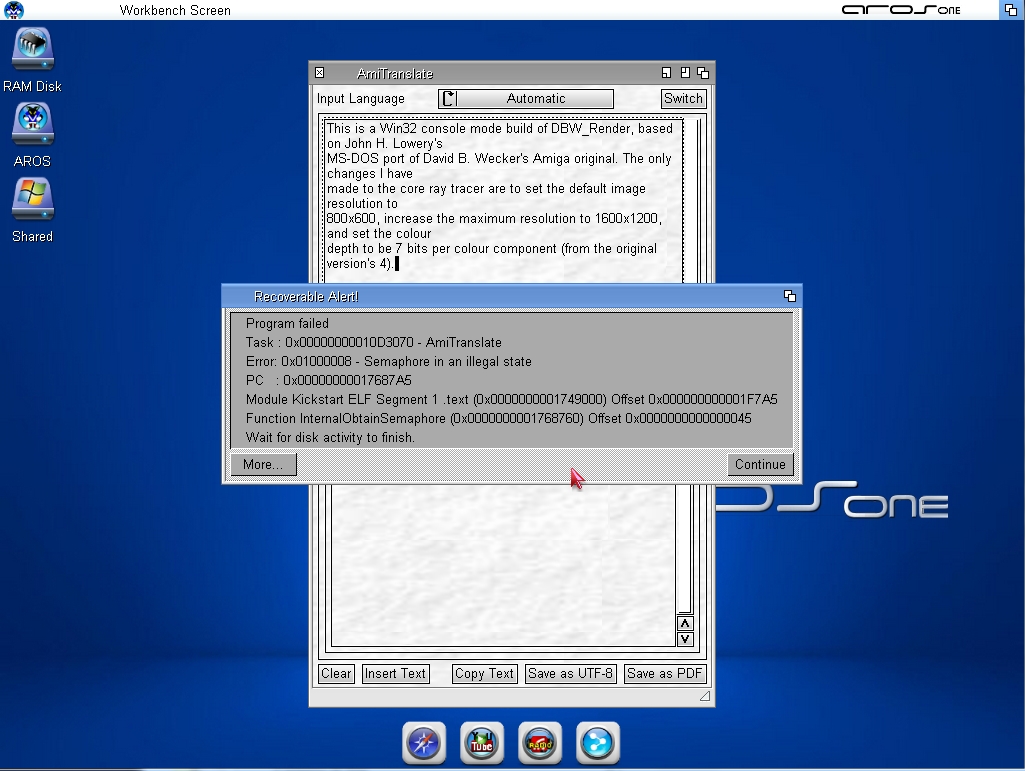Open the AROS disk icon
The width and height of the screenshot is (1025, 771).
[x=33, y=124]
